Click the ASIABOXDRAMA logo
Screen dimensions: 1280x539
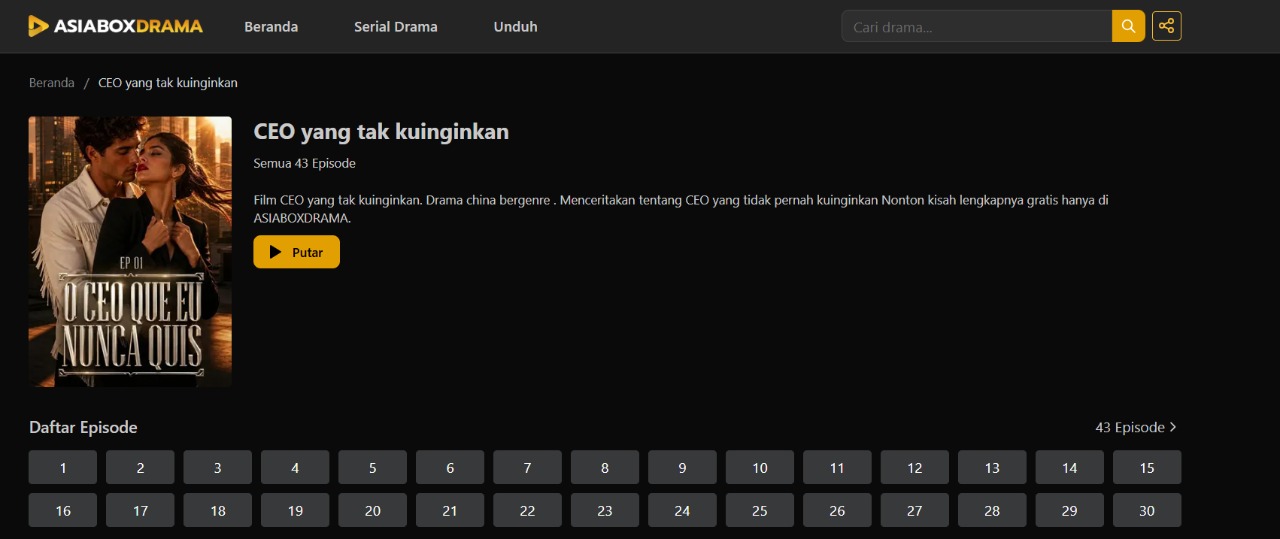tap(115, 26)
